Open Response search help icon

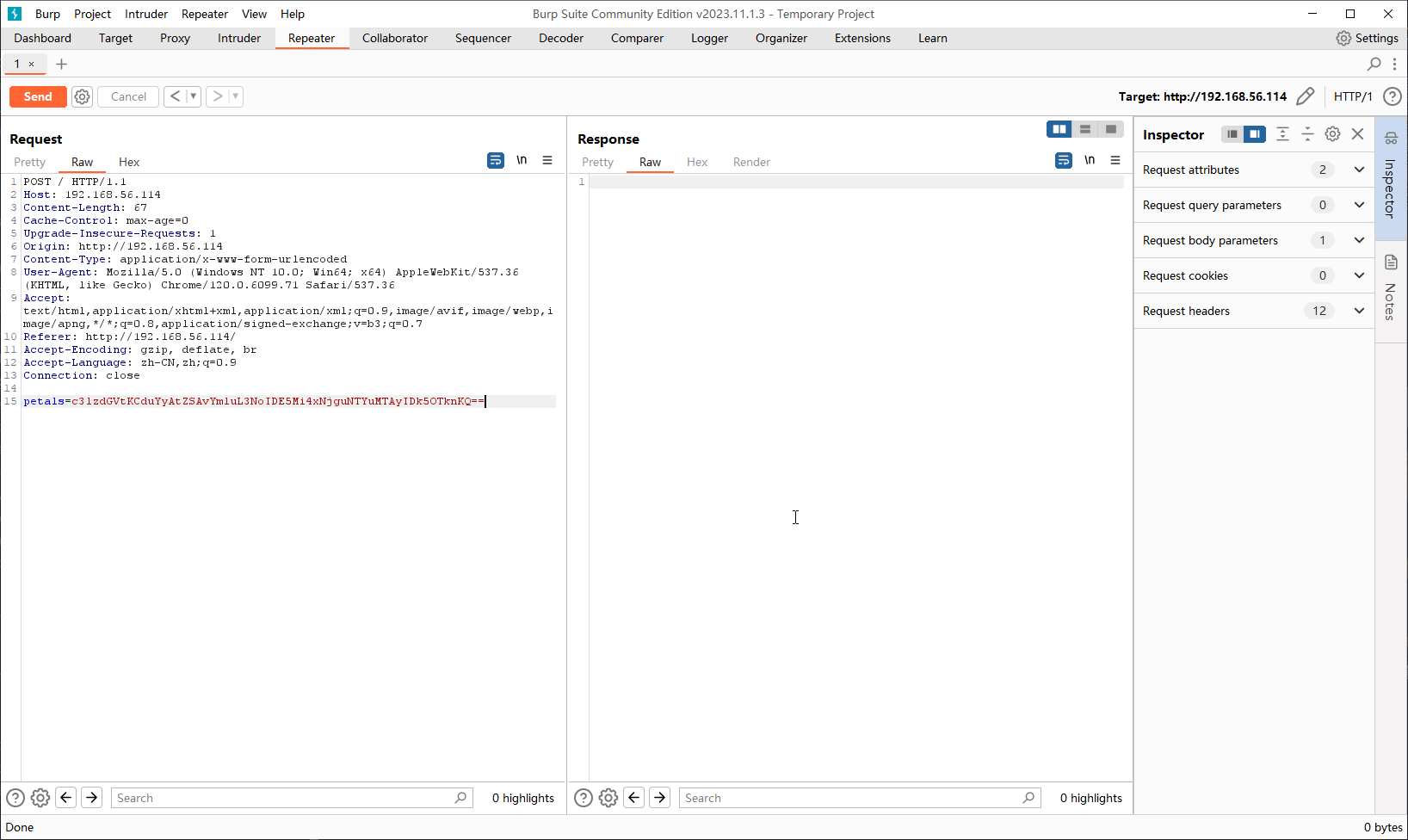pos(584,798)
